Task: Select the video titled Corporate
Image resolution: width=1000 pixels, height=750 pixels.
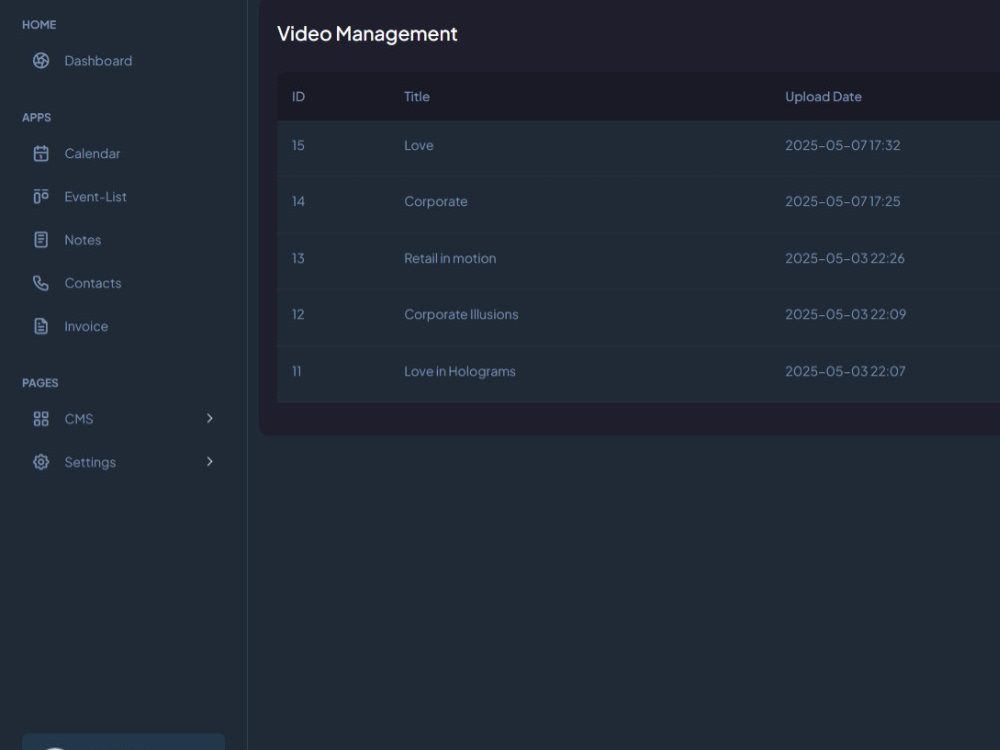Action: [x=436, y=202]
